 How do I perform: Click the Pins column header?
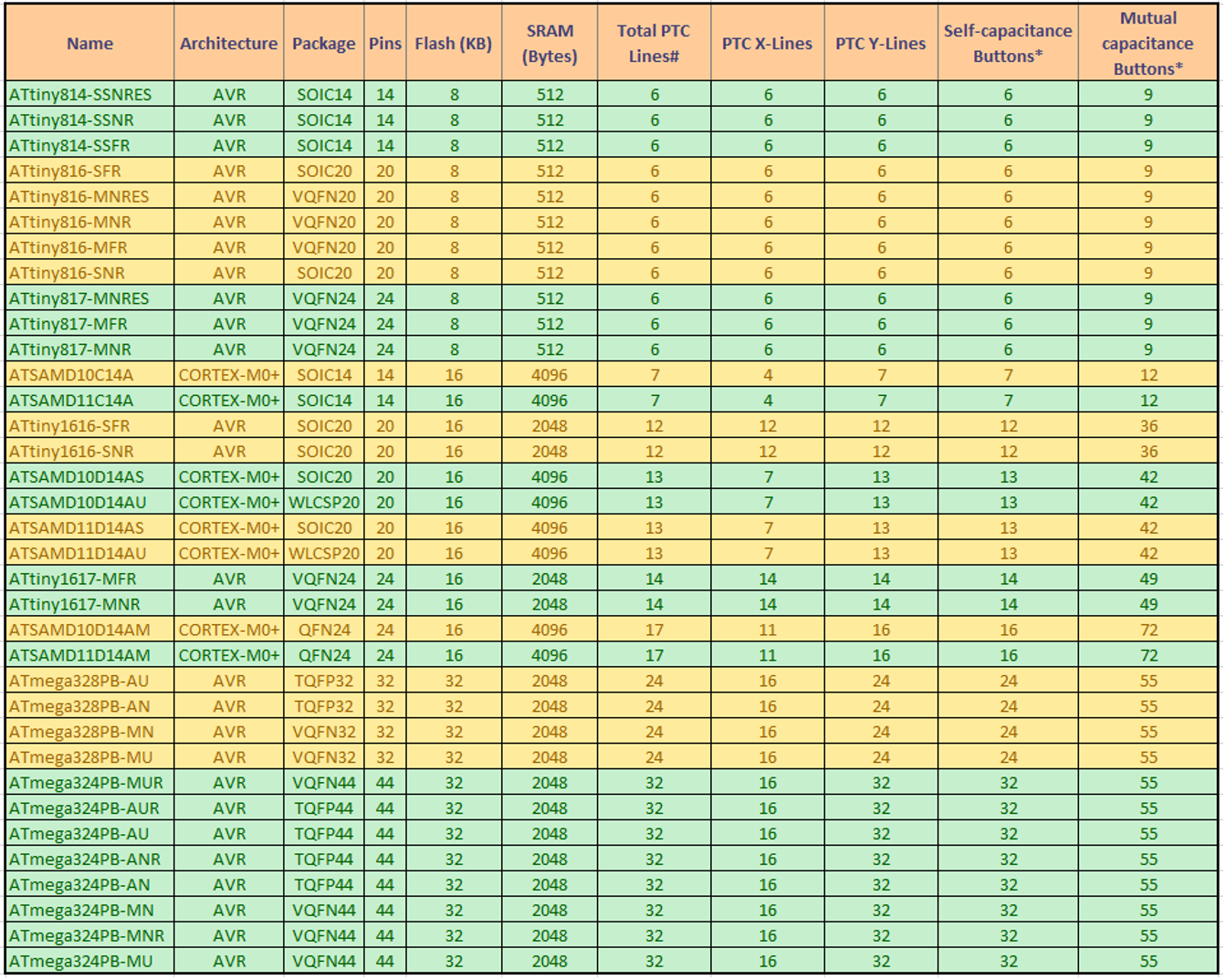(x=386, y=42)
